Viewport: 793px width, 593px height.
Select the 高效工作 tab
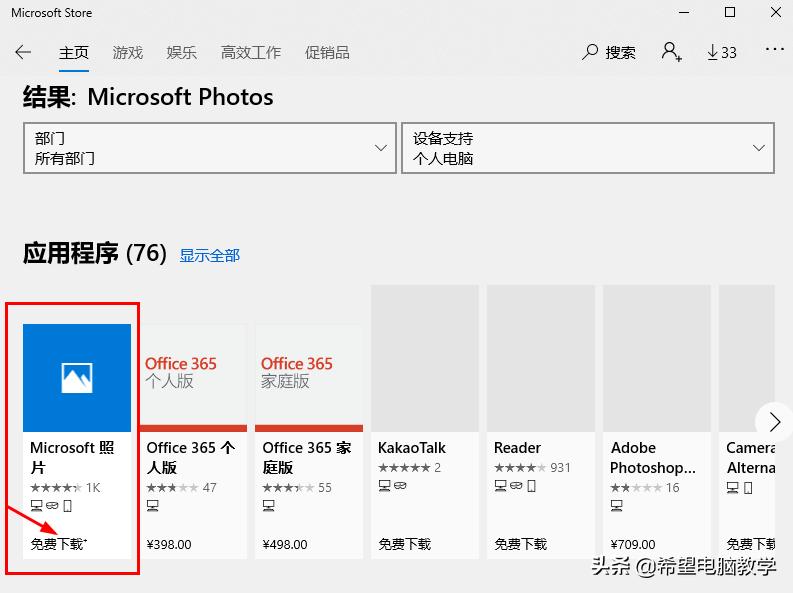251,53
